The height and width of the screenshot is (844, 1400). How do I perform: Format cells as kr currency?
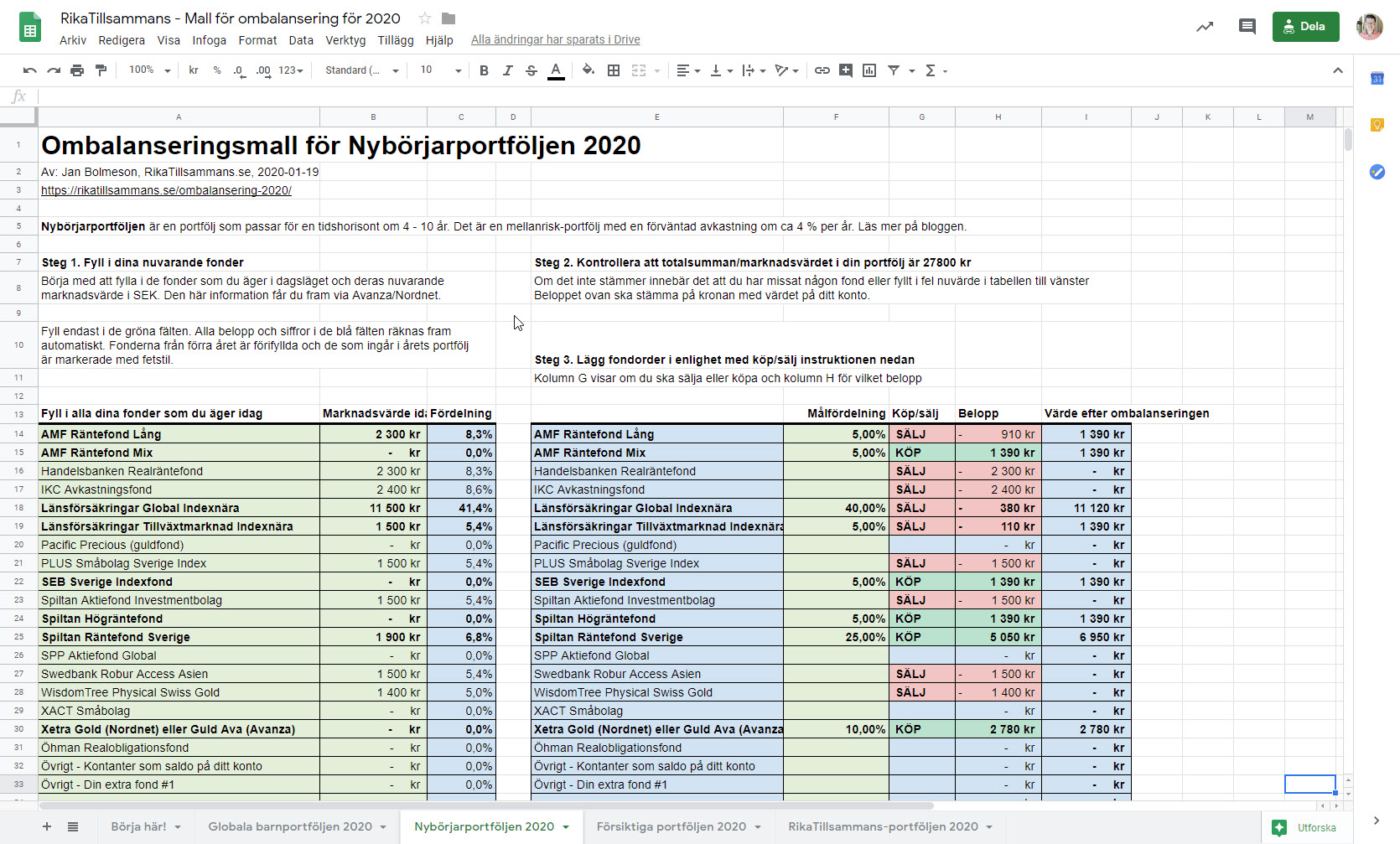coord(194,70)
